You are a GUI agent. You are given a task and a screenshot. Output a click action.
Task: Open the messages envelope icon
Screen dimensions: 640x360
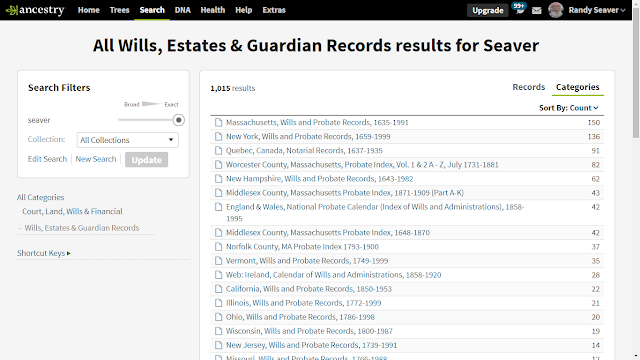(x=537, y=10)
